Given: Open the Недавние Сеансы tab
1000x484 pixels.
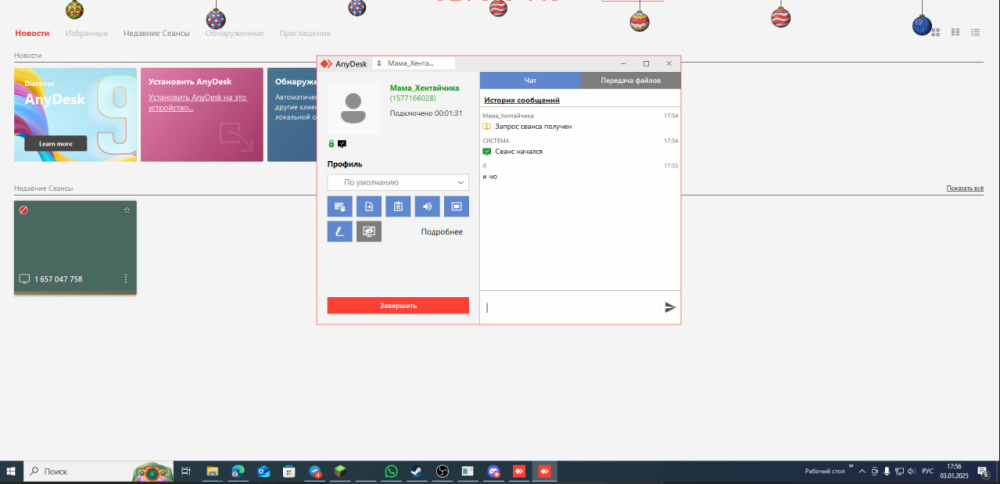Looking at the screenshot, I should [x=156, y=33].
